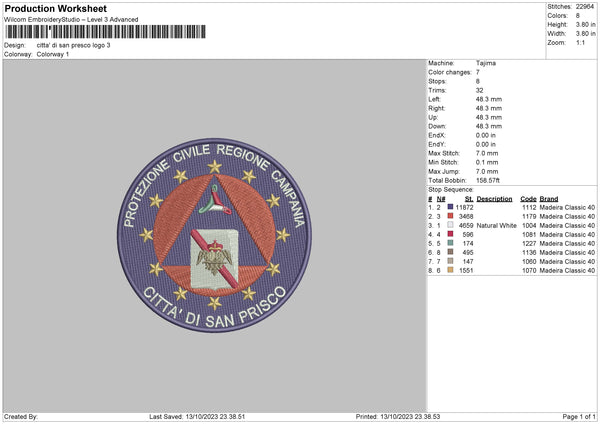Click the stitch count '11872'
This screenshot has width=600, height=424.
[465, 207]
